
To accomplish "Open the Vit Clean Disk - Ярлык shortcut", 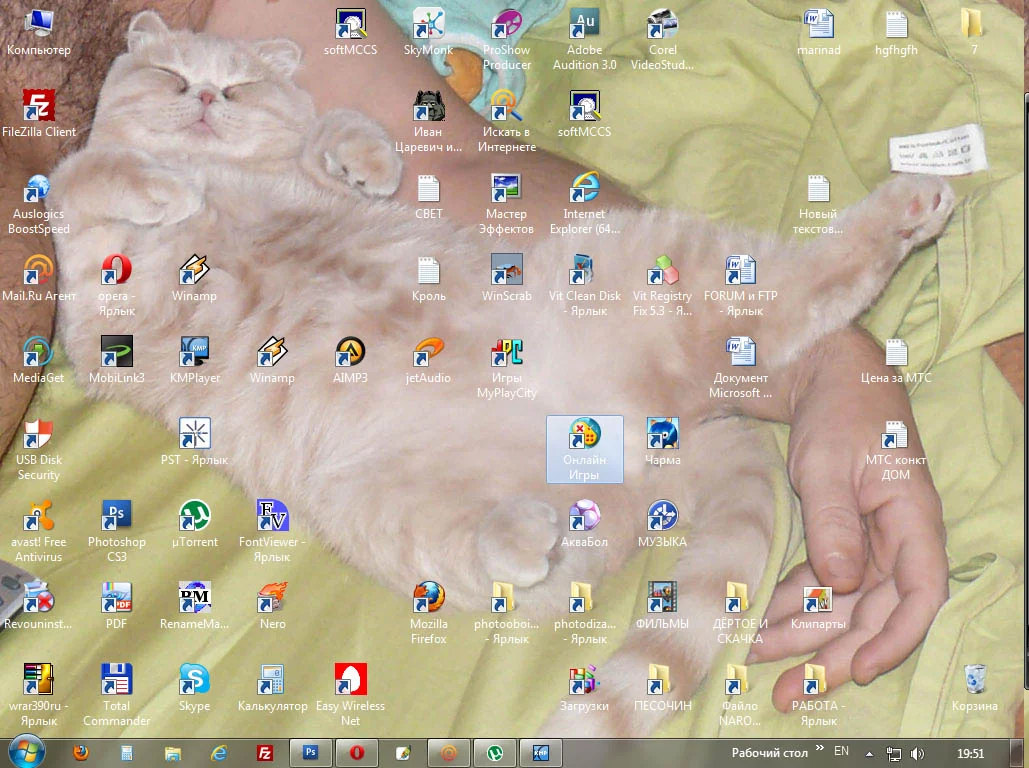I will pyautogui.click(x=584, y=286).
